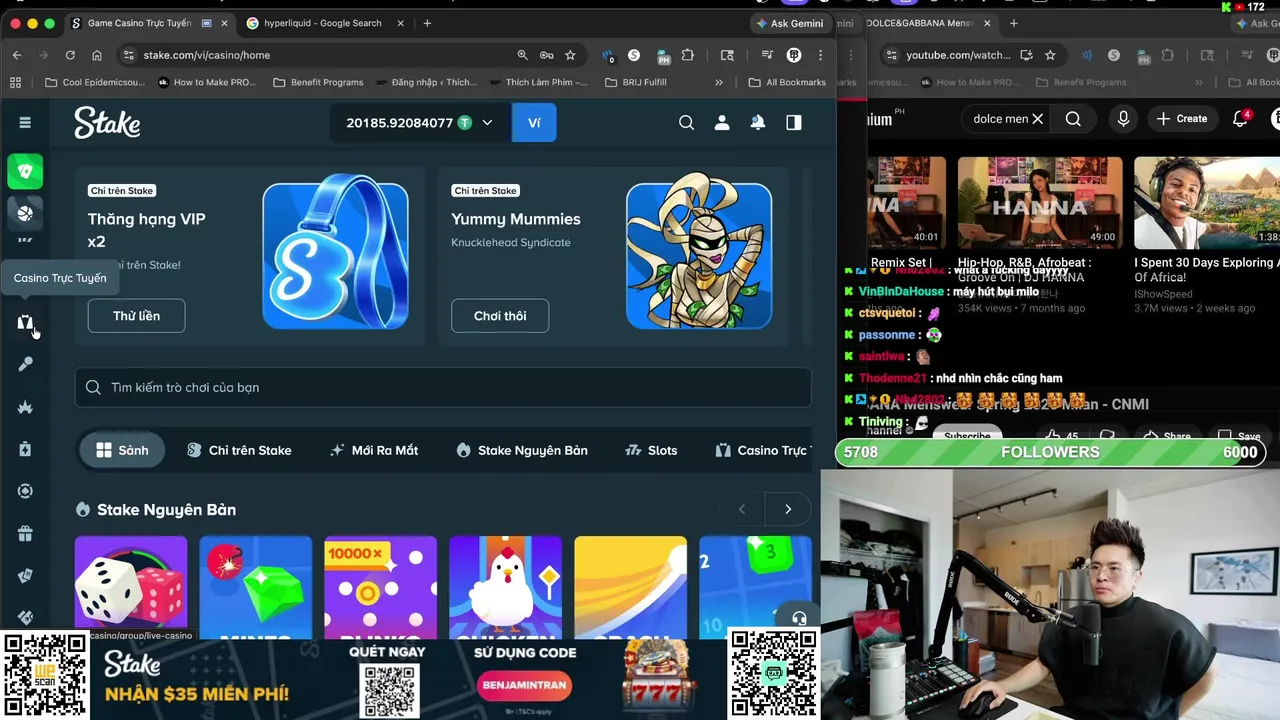This screenshot has width=1280, height=720.
Task: Bookmark this page with the star icon
Action: click(x=570, y=55)
